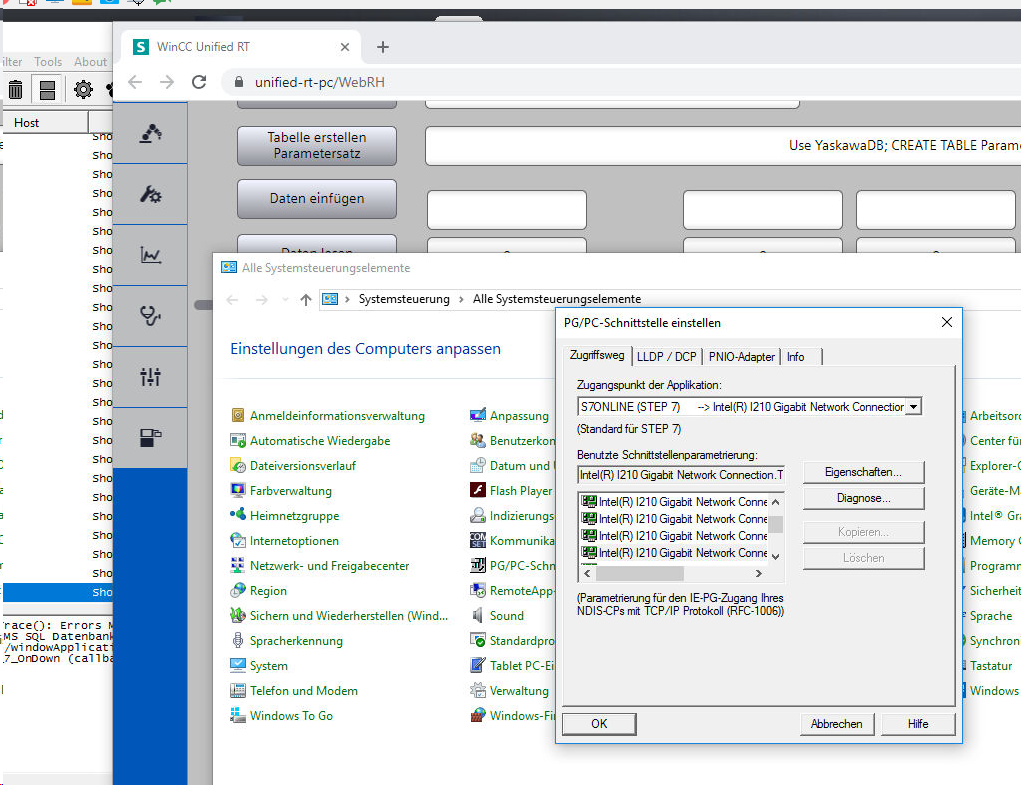Open the Netzwerk- und Freigabecenter link

(329, 566)
